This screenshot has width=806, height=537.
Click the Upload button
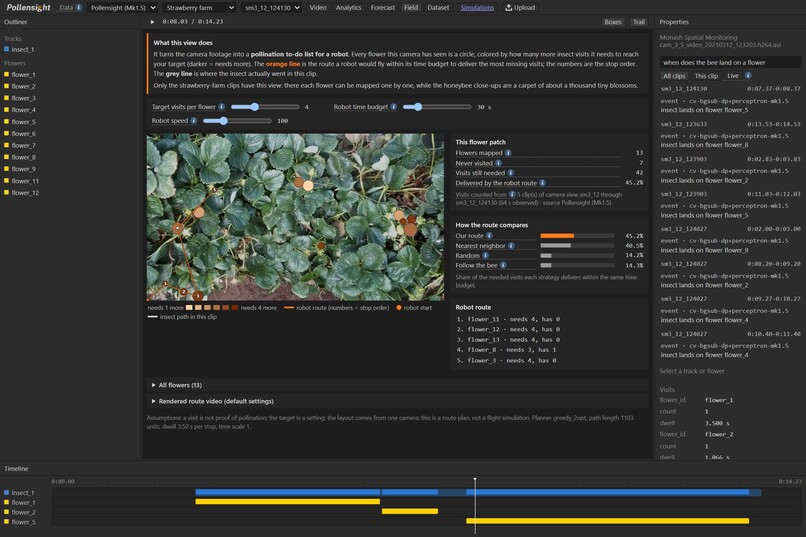click(x=520, y=8)
